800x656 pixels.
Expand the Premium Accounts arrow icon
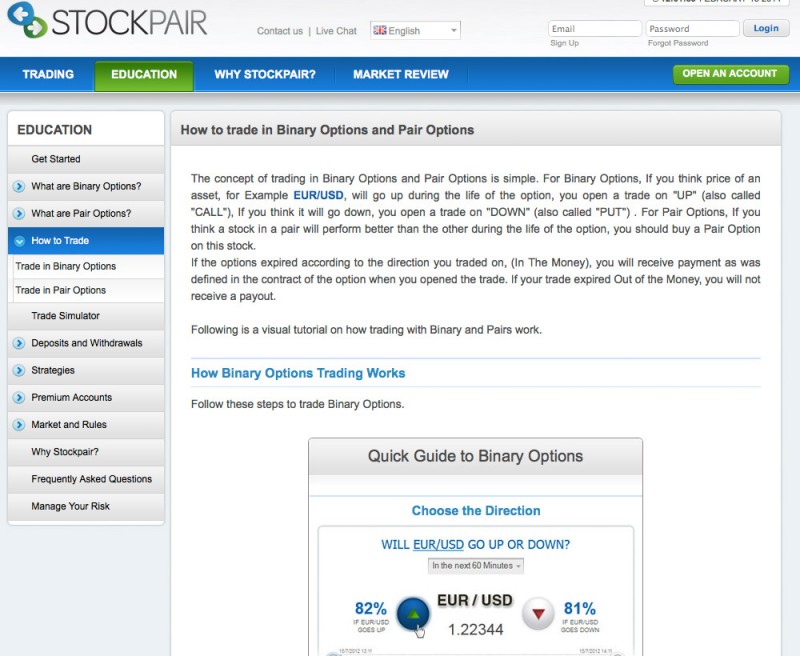pyautogui.click(x=19, y=397)
